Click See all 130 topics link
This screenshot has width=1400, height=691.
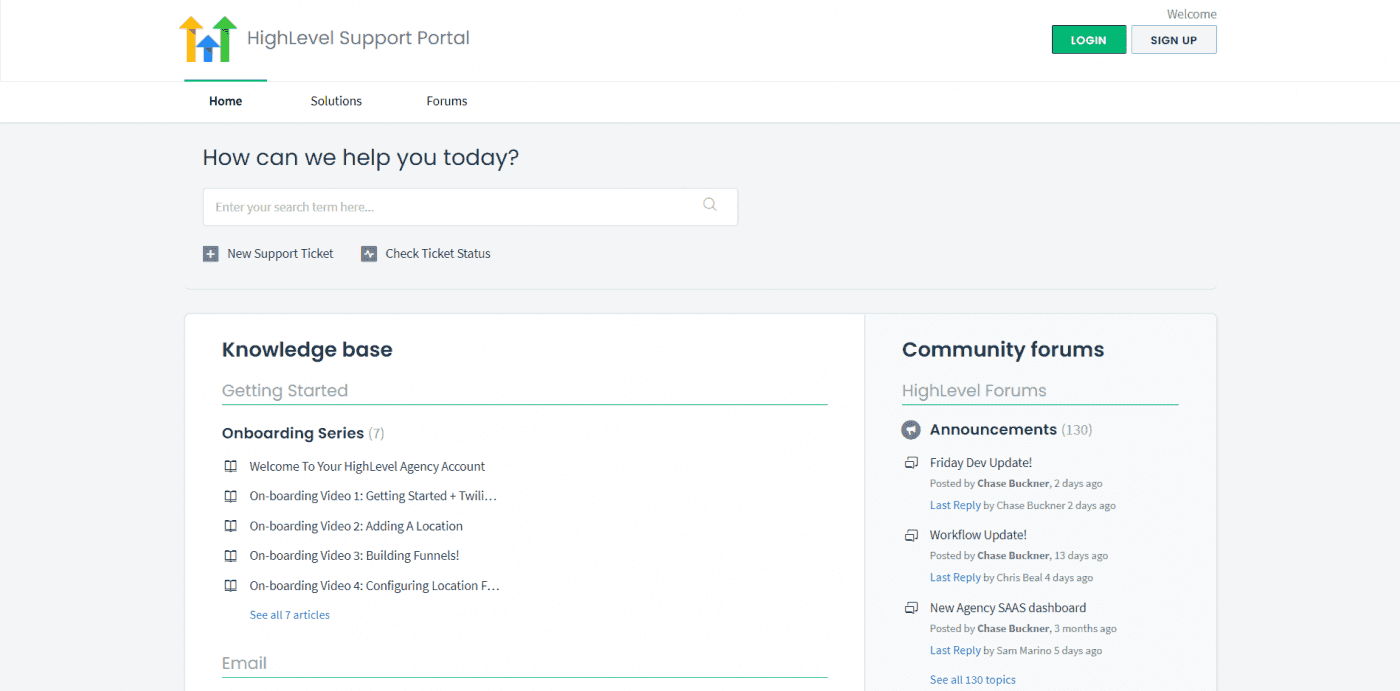tap(973, 680)
